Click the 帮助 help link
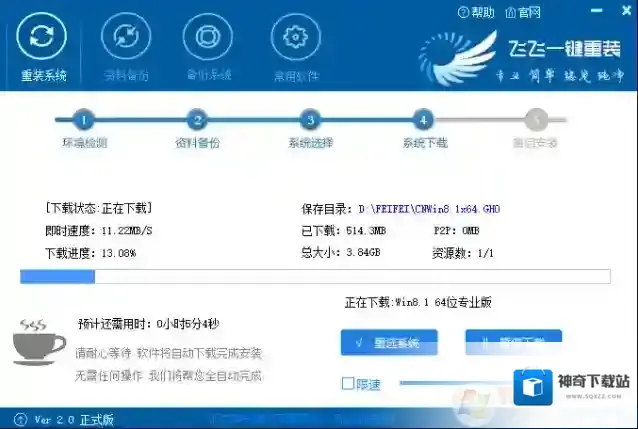 coord(476,12)
